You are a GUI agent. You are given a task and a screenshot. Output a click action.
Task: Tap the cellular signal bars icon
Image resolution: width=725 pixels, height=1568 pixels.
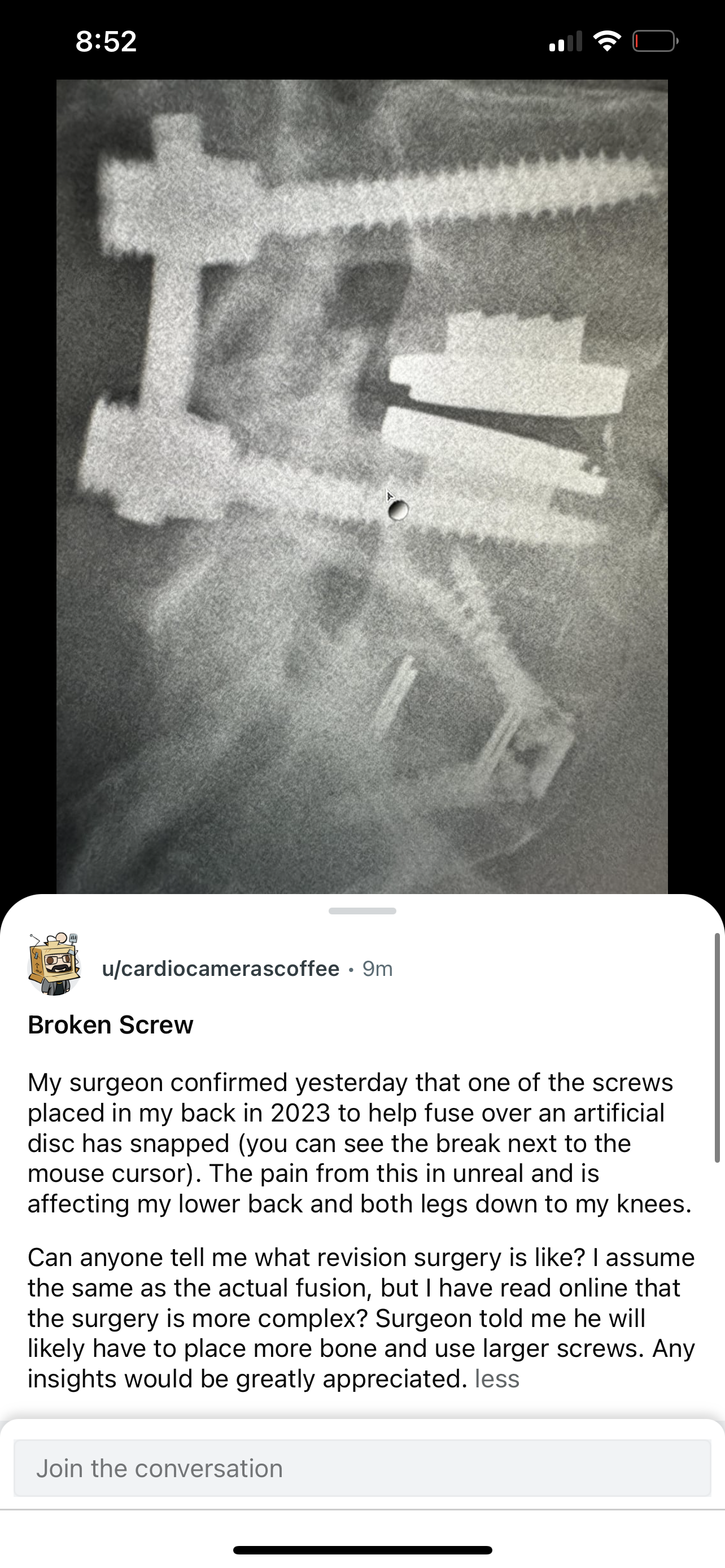tap(566, 41)
